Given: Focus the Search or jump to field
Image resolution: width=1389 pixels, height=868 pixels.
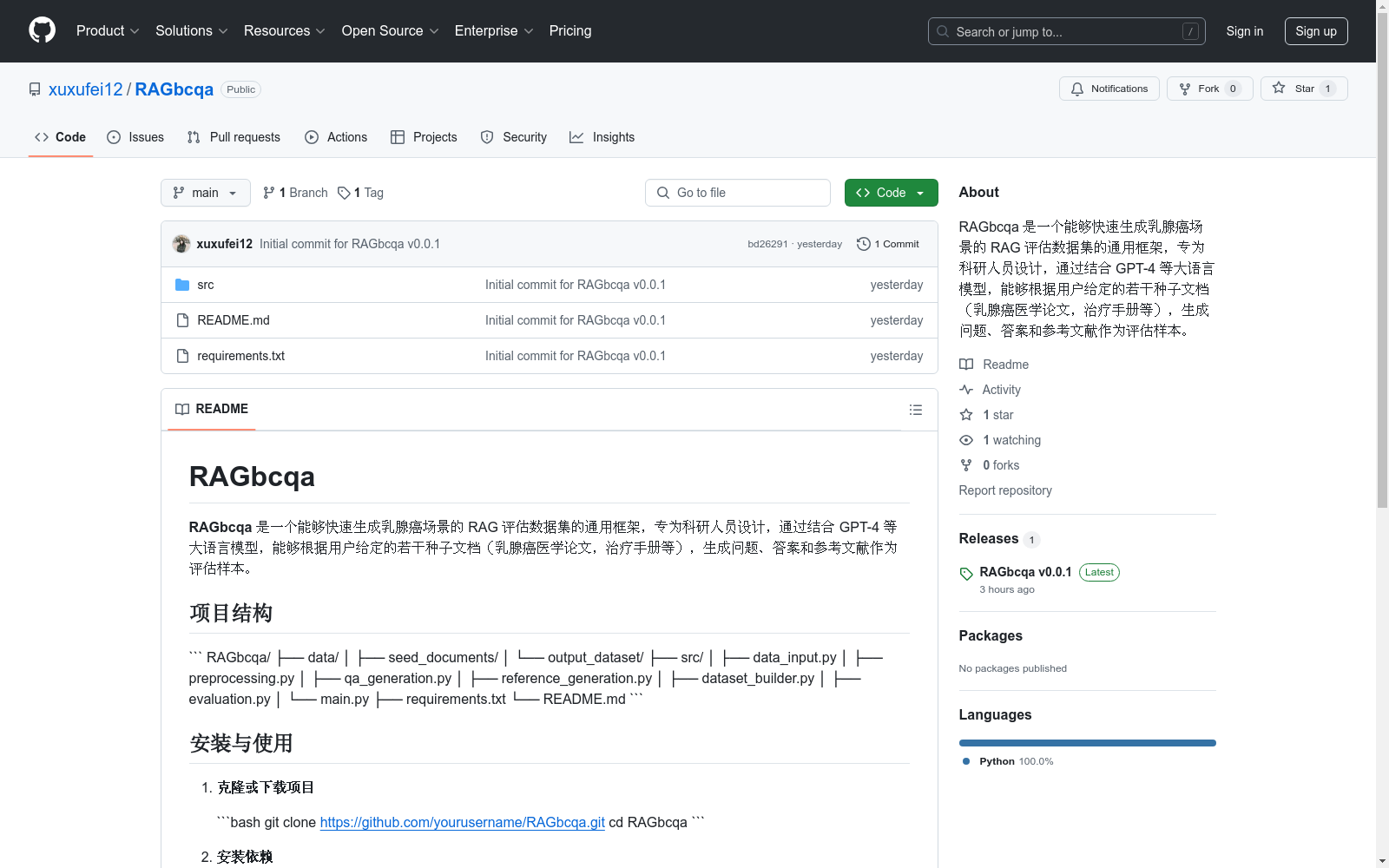Looking at the screenshot, I should coord(1066,31).
